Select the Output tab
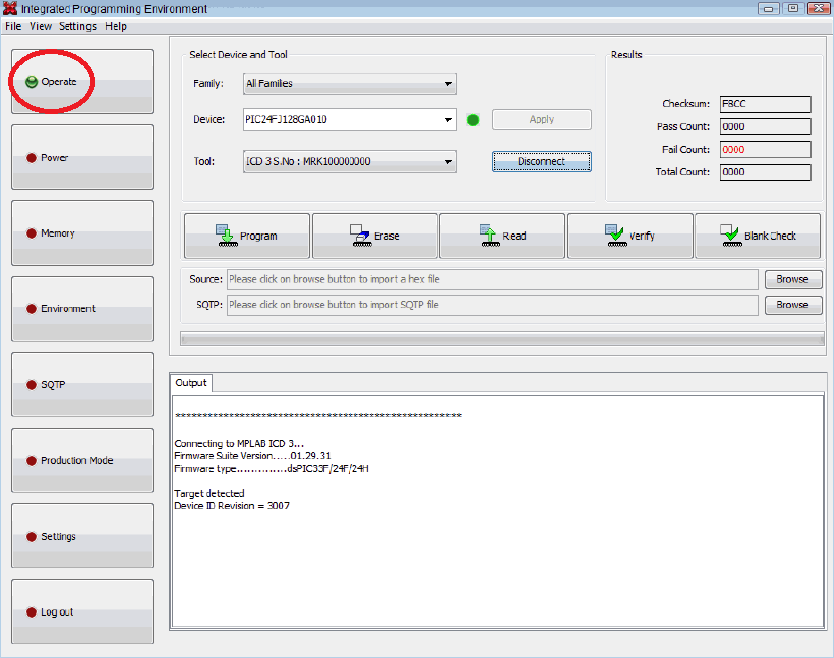 tap(190, 383)
